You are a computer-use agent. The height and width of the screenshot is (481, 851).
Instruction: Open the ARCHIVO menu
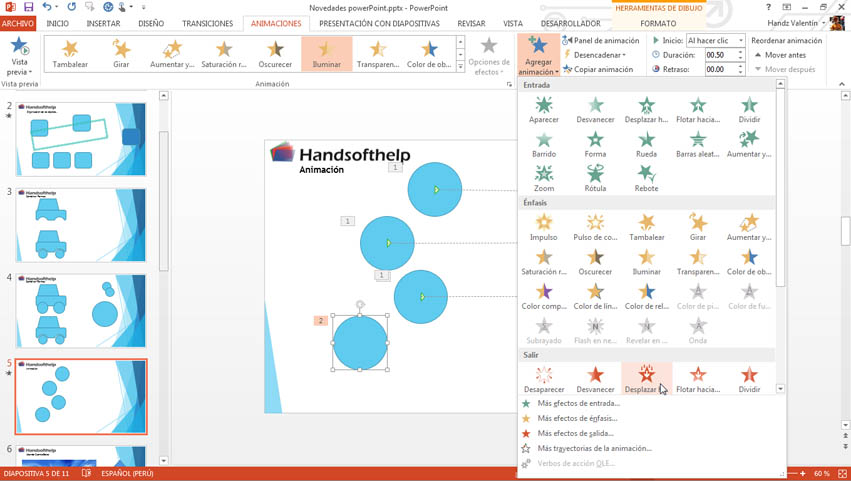click(x=18, y=23)
